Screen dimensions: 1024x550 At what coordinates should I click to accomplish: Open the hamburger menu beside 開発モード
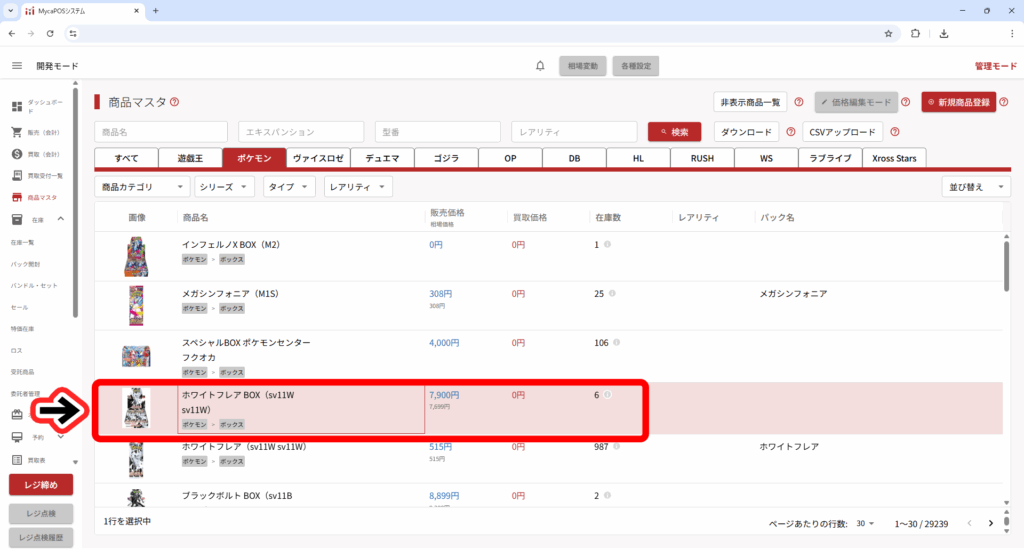17,66
